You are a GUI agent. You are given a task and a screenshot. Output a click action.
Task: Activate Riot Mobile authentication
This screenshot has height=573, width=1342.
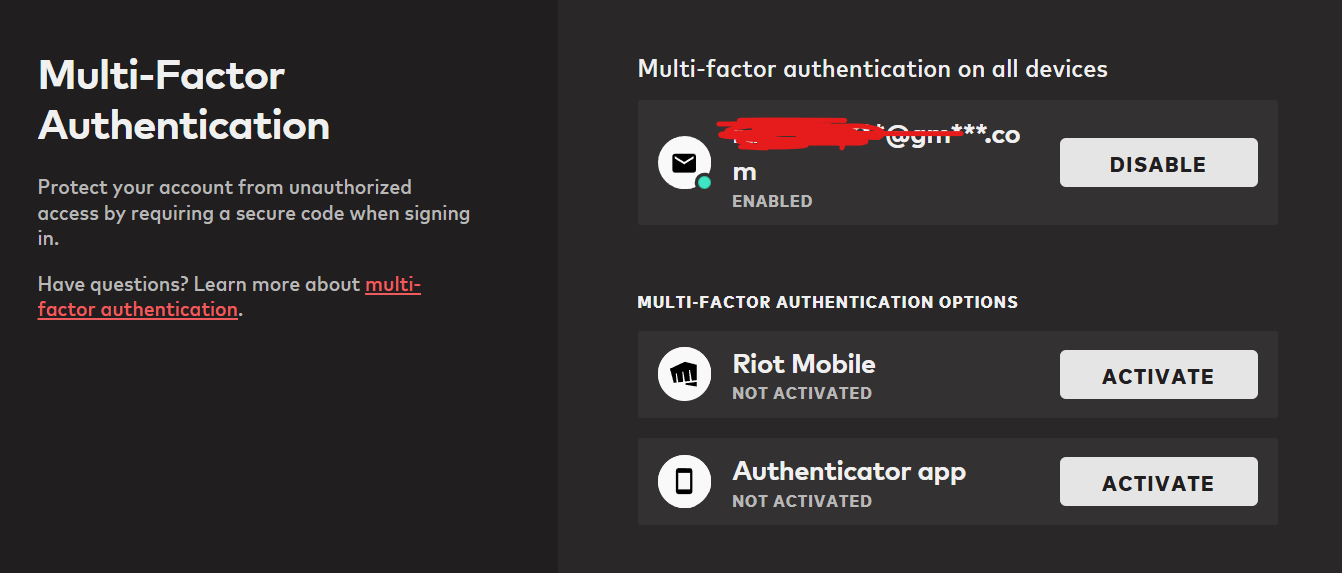coord(1158,376)
